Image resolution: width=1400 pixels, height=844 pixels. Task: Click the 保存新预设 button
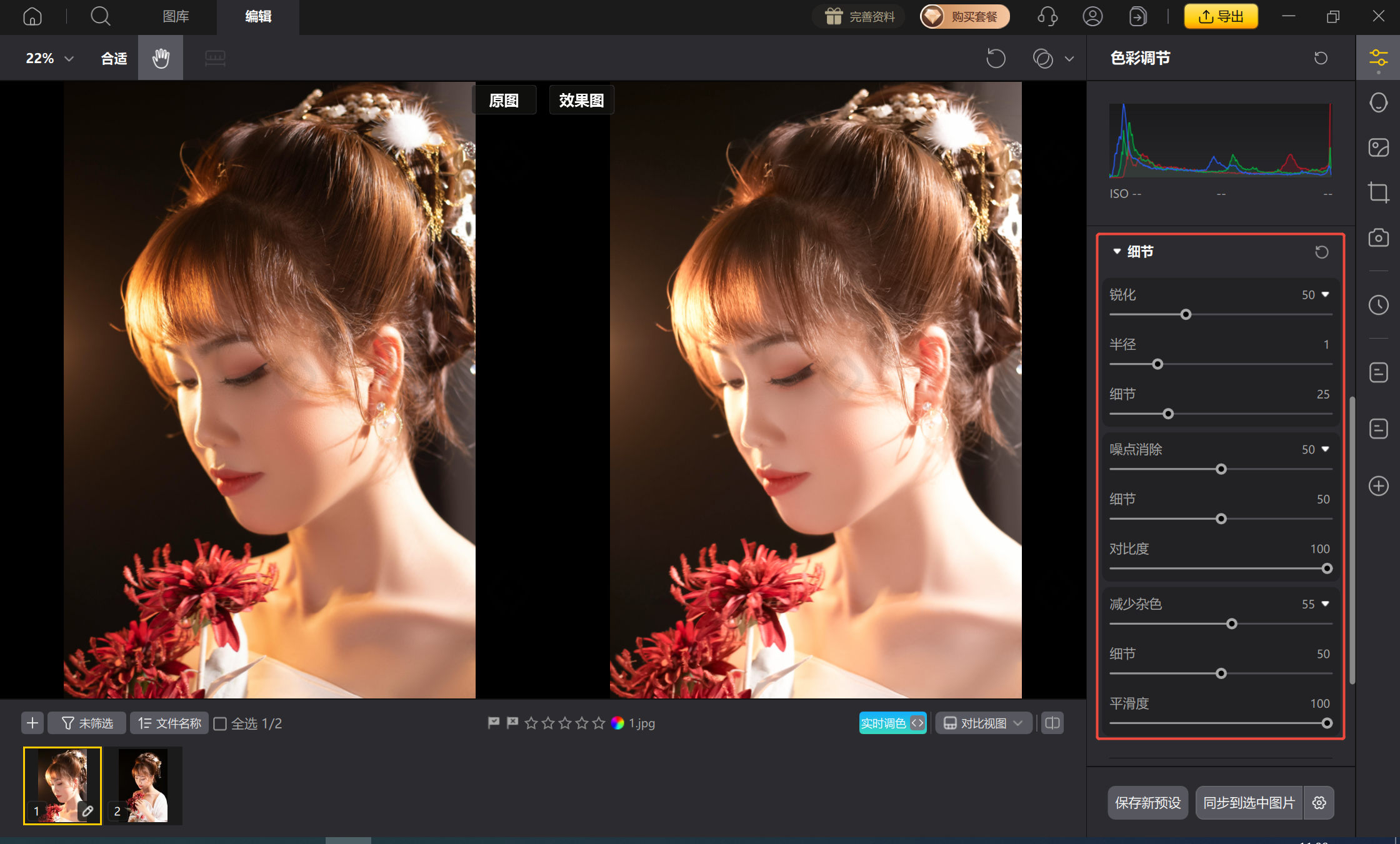1147,802
